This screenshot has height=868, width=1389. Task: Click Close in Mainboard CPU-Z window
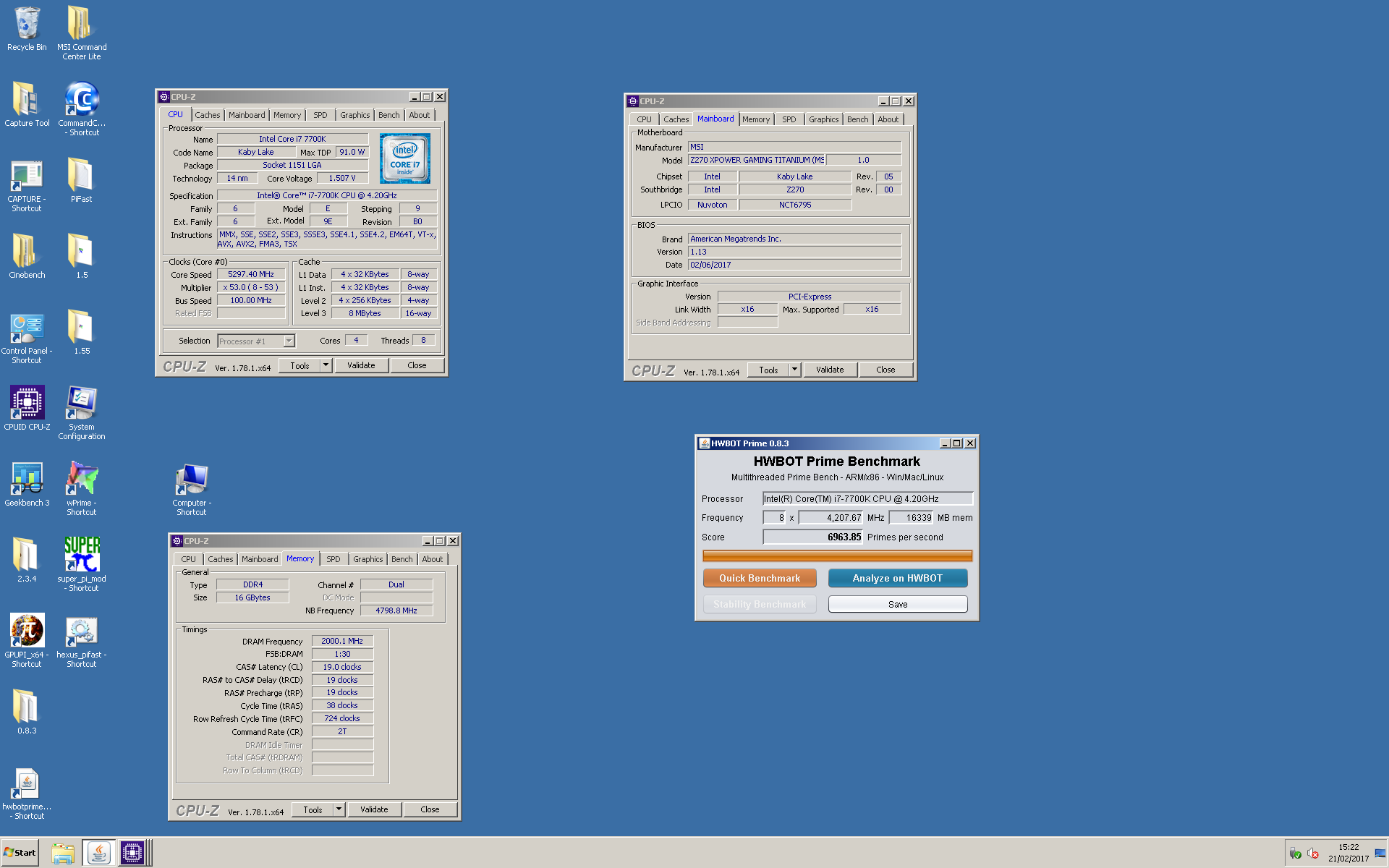[x=885, y=370]
